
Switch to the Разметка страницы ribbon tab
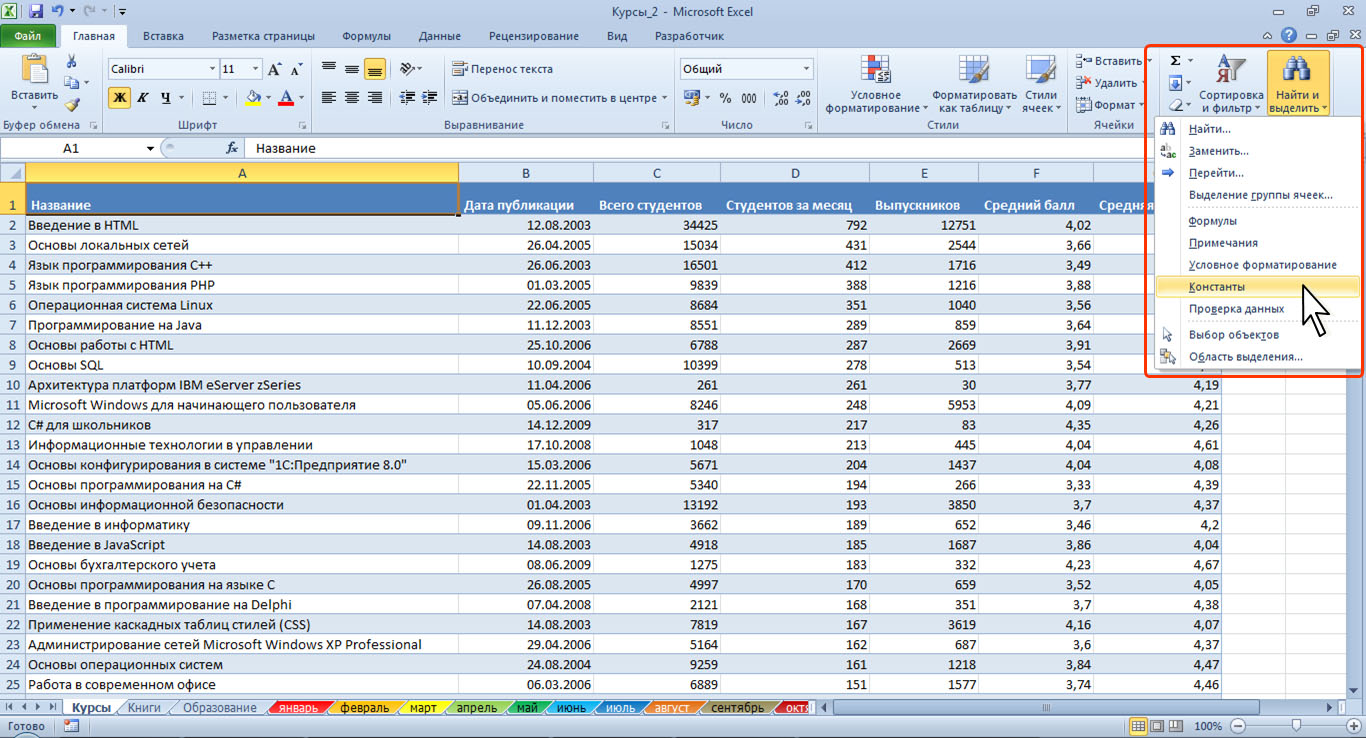(x=263, y=36)
